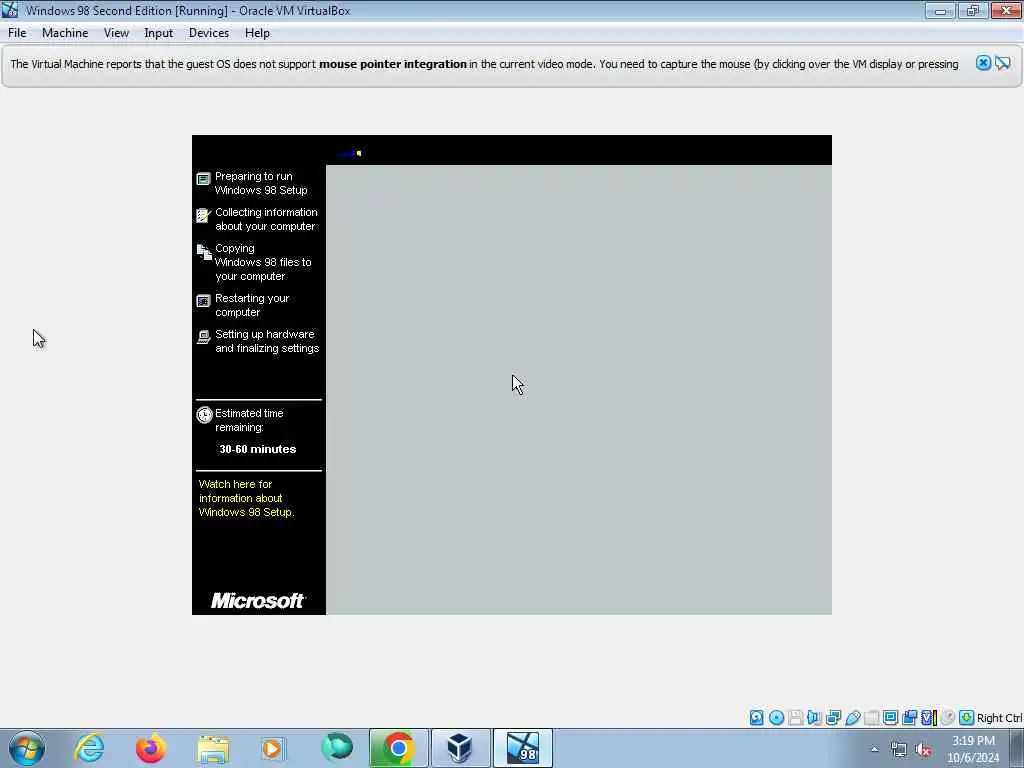The image size is (1024, 768).
Task: Click the clock icon beside Estimated time remaining
Action: point(204,415)
